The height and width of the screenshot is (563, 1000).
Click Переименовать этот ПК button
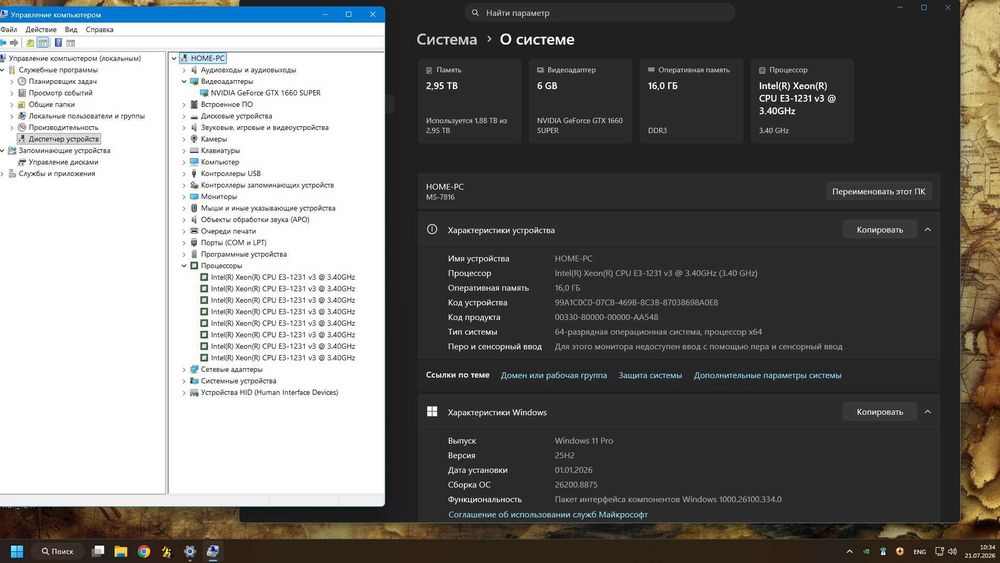point(878,191)
